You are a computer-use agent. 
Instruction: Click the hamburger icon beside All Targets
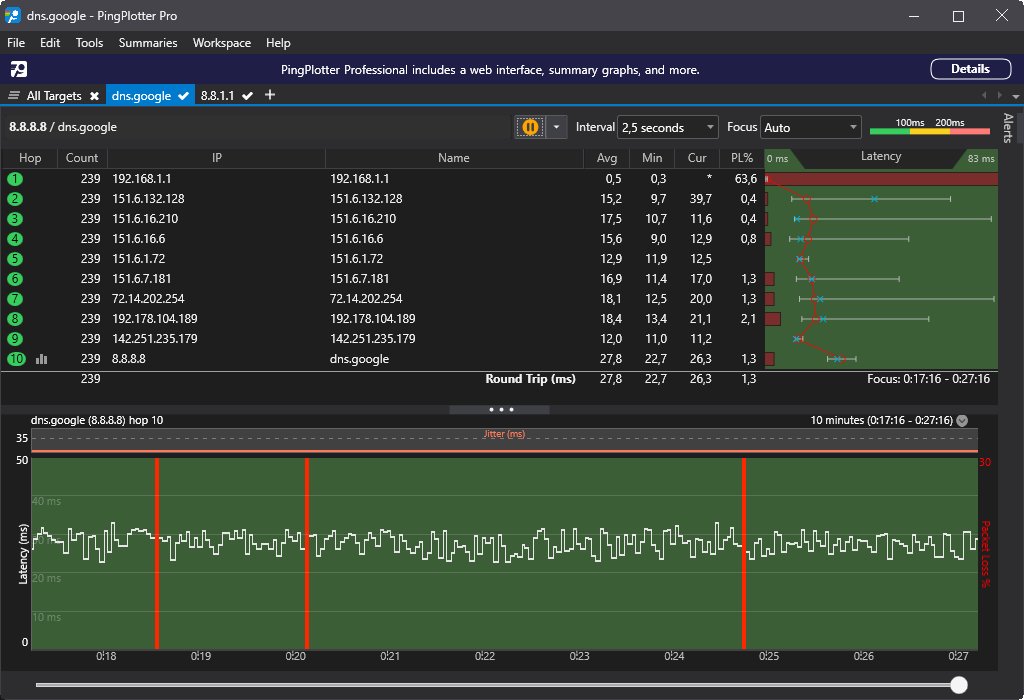point(14,95)
